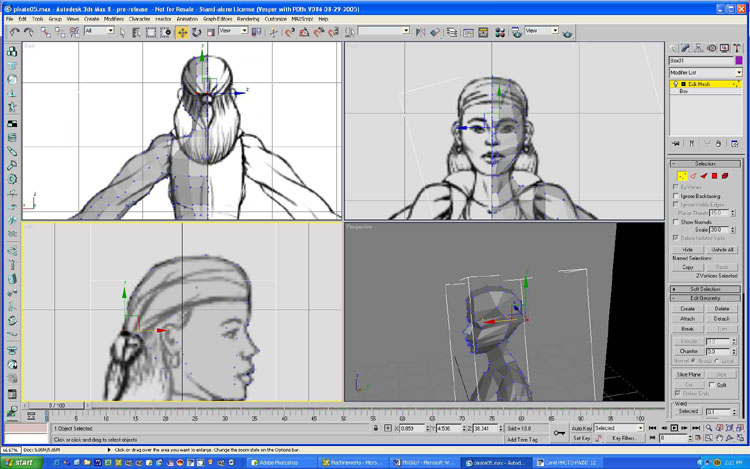Open the Hierarchy command panel tab
The width and height of the screenshot is (750, 469).
pos(699,47)
